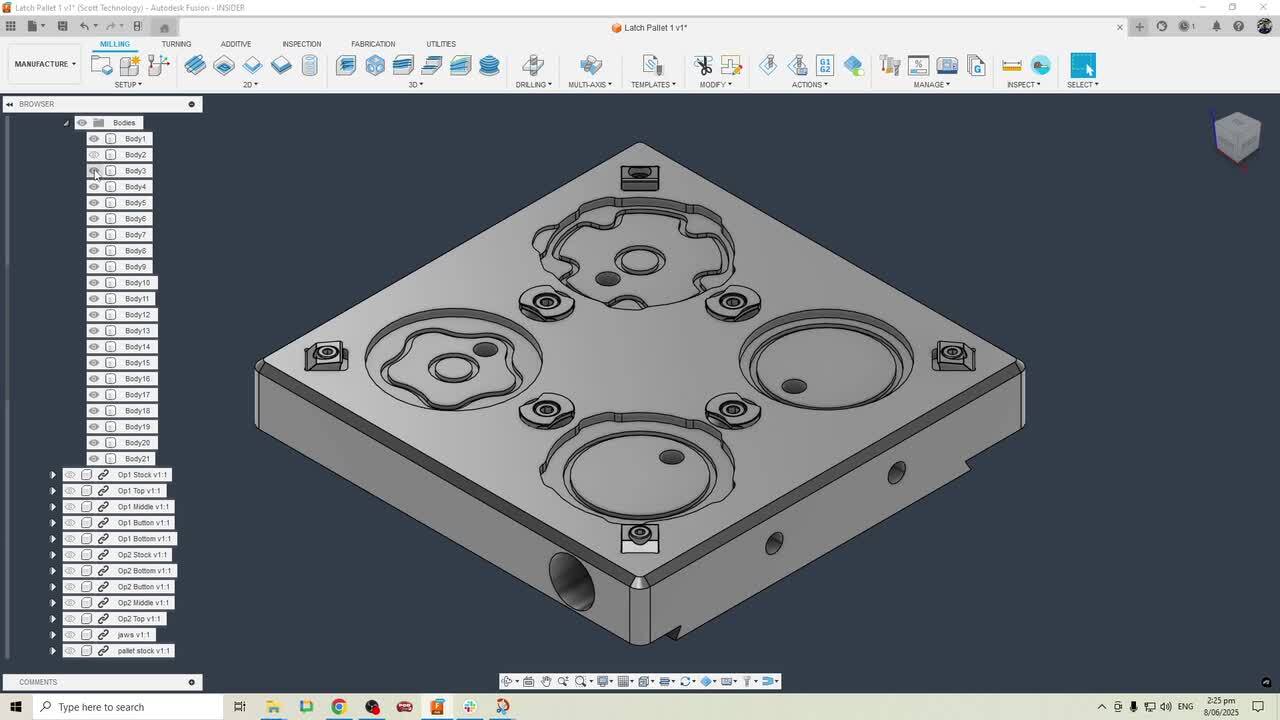The width and height of the screenshot is (1280, 720).
Task: Open the Manufacture workspace dropdown
Action: (x=44, y=64)
